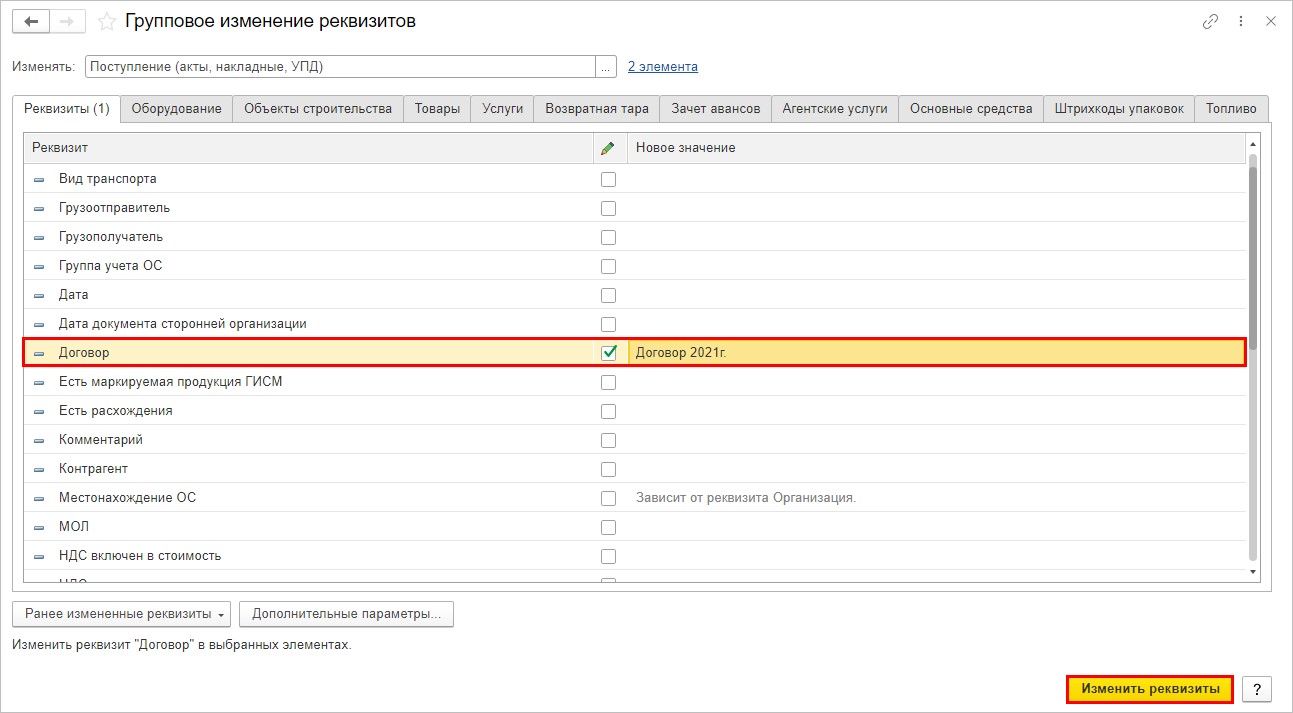Select the Местонахождение ОС row
The height and width of the screenshot is (713, 1293).
[635, 498]
